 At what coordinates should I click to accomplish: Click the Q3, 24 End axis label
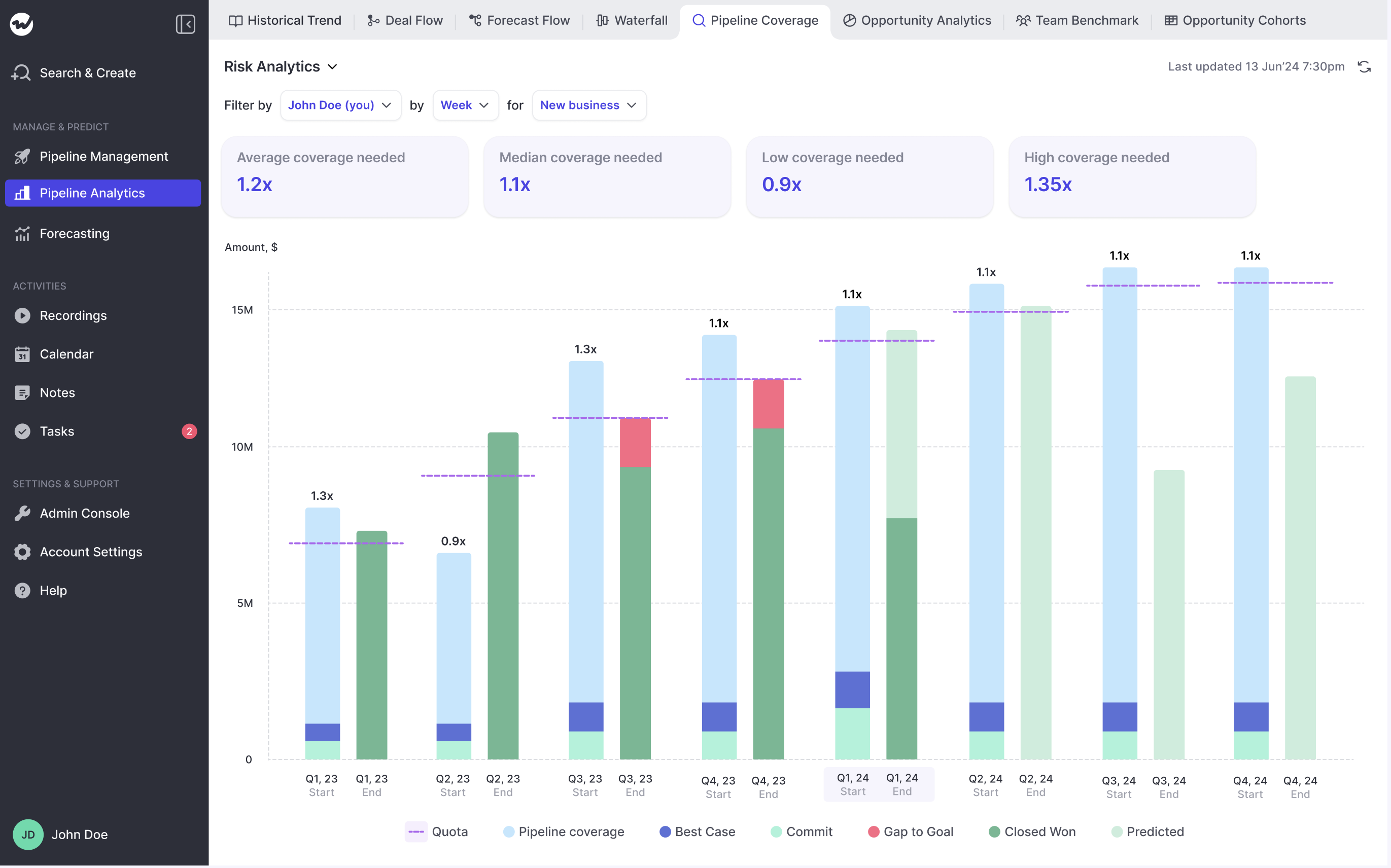[1169, 787]
